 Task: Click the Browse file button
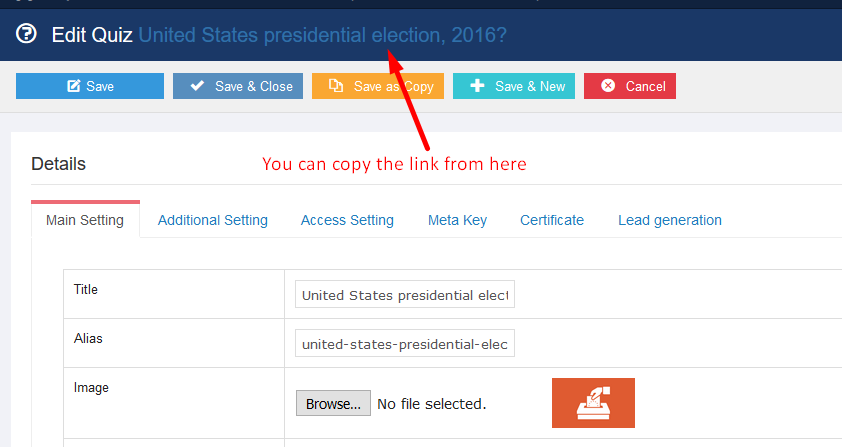pos(333,403)
